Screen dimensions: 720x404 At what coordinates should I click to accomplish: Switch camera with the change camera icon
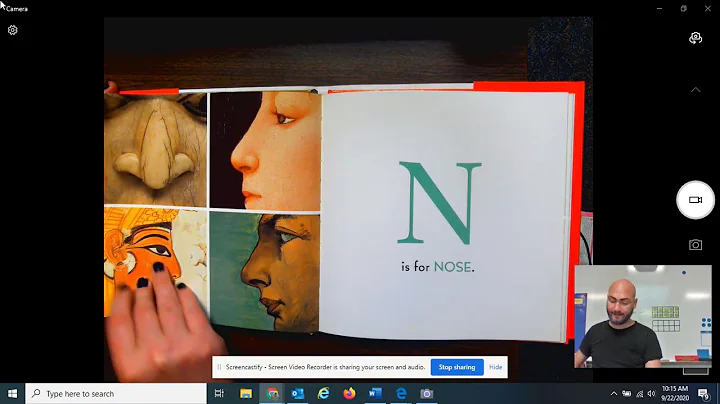[x=695, y=38]
